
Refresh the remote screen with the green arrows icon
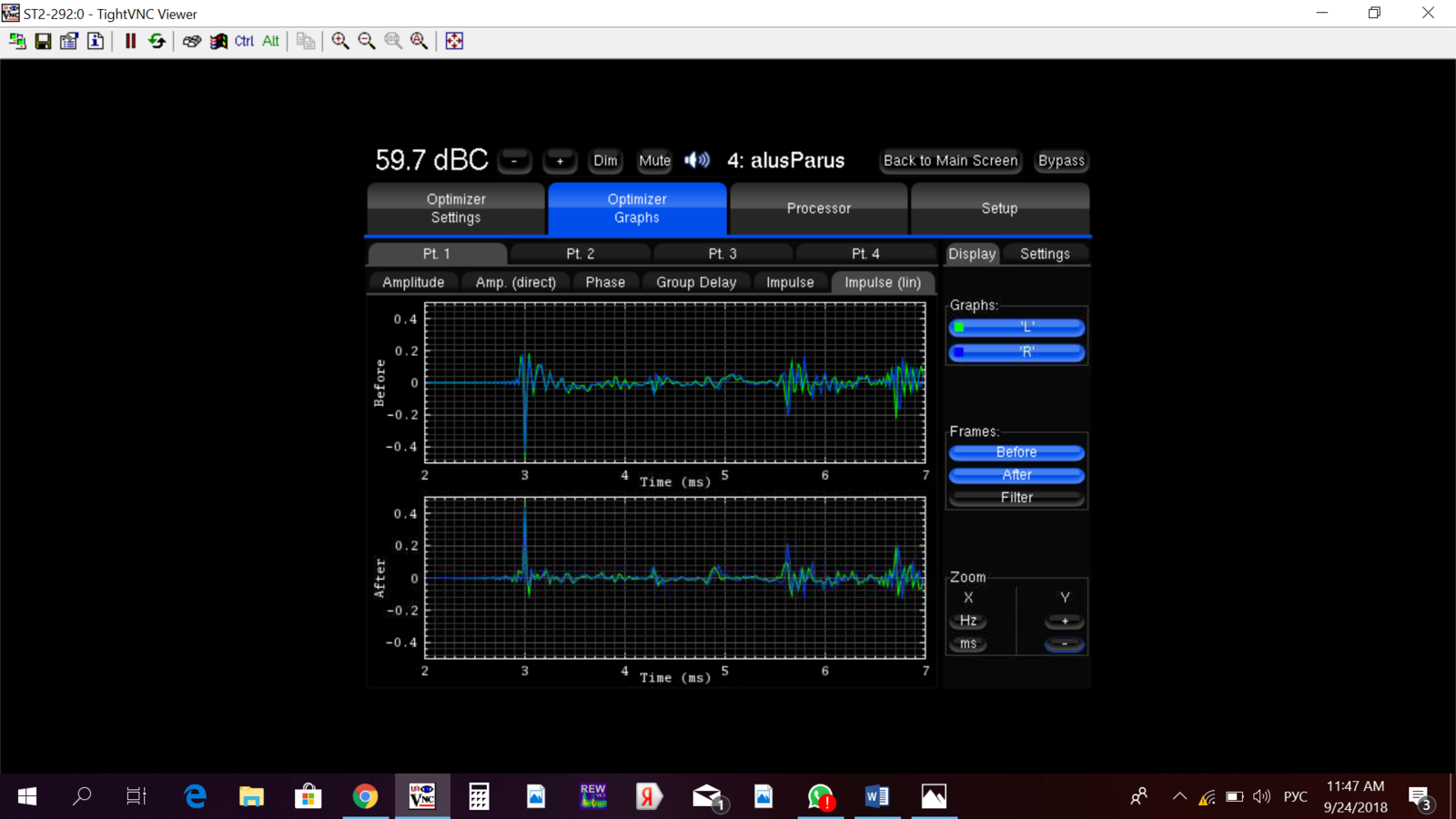[x=157, y=41]
